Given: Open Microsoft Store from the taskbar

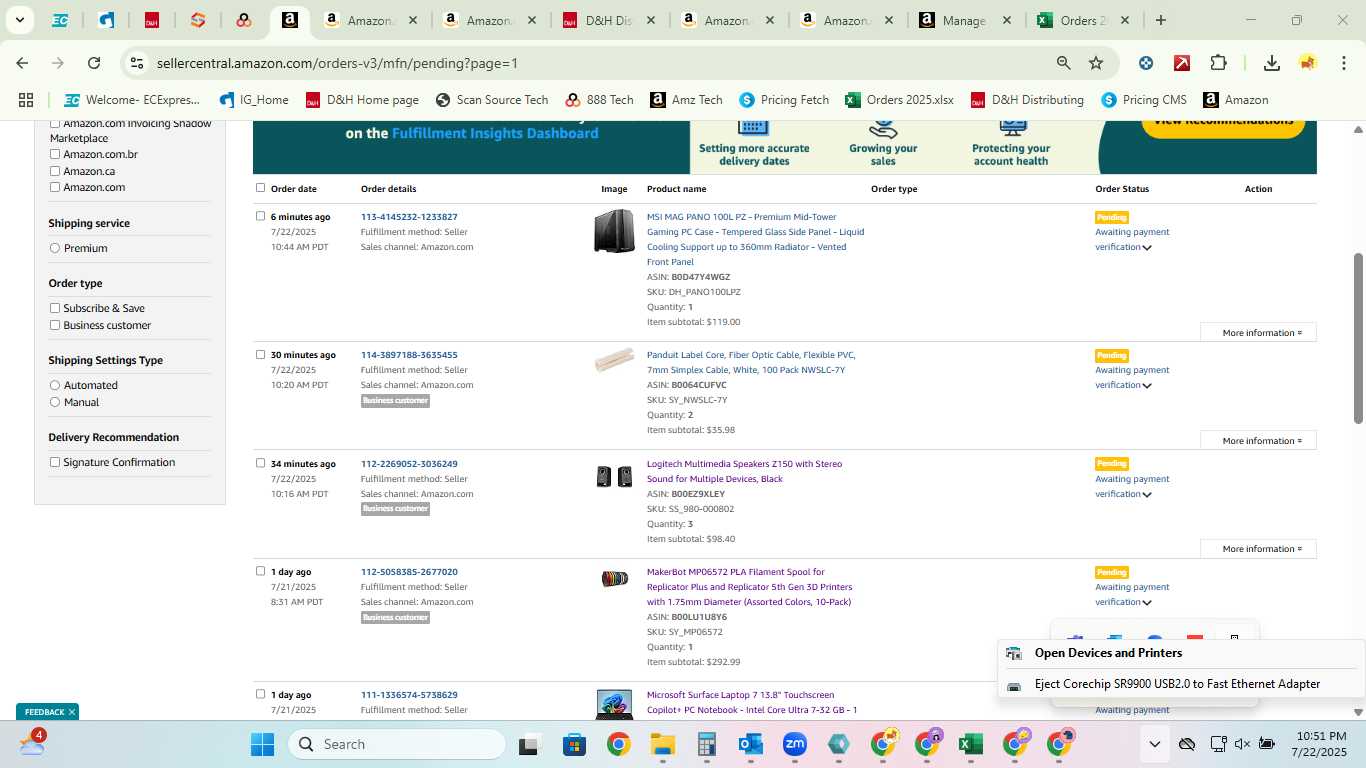Looking at the screenshot, I should click(574, 744).
